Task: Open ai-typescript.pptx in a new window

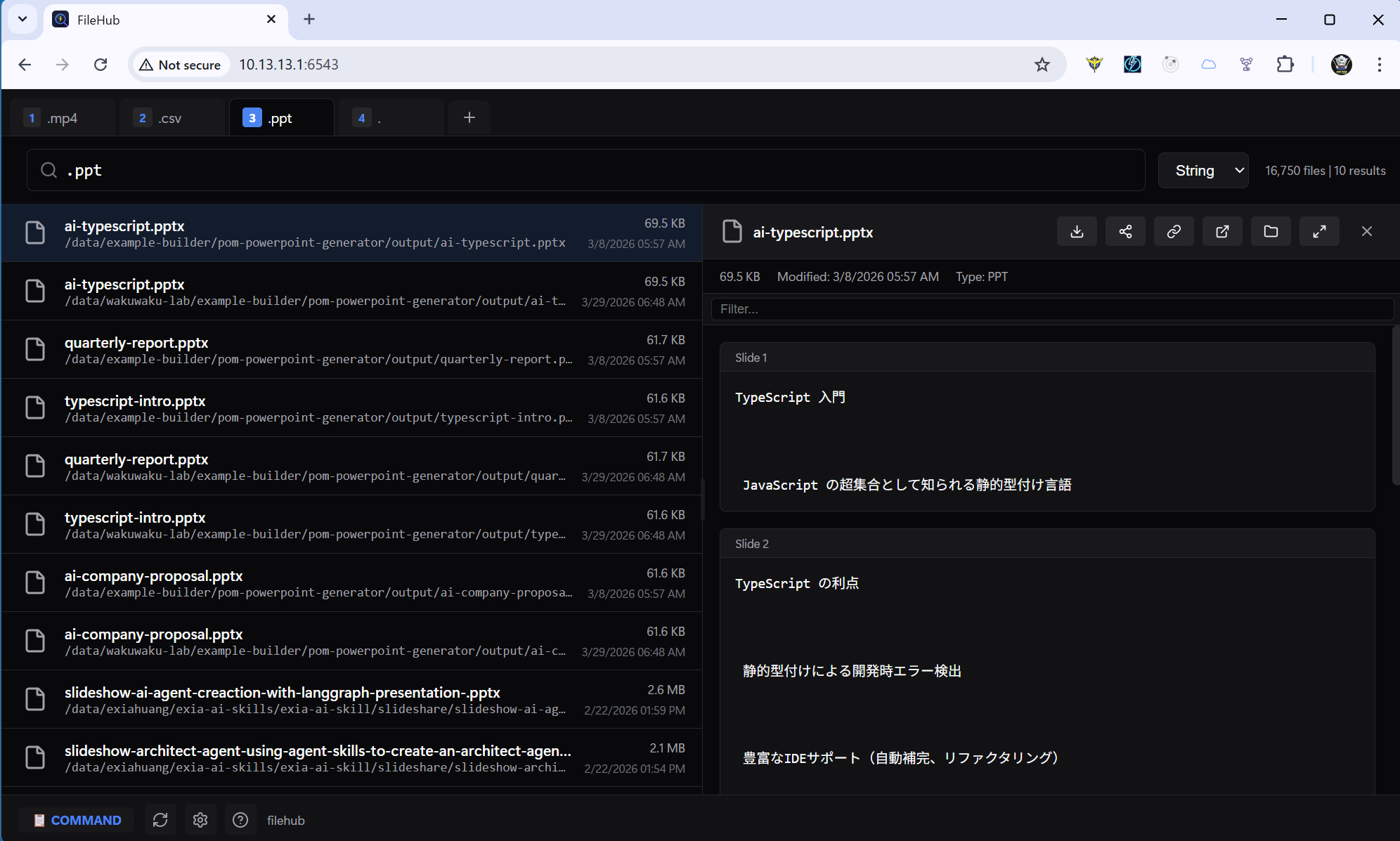Action: 1222,231
